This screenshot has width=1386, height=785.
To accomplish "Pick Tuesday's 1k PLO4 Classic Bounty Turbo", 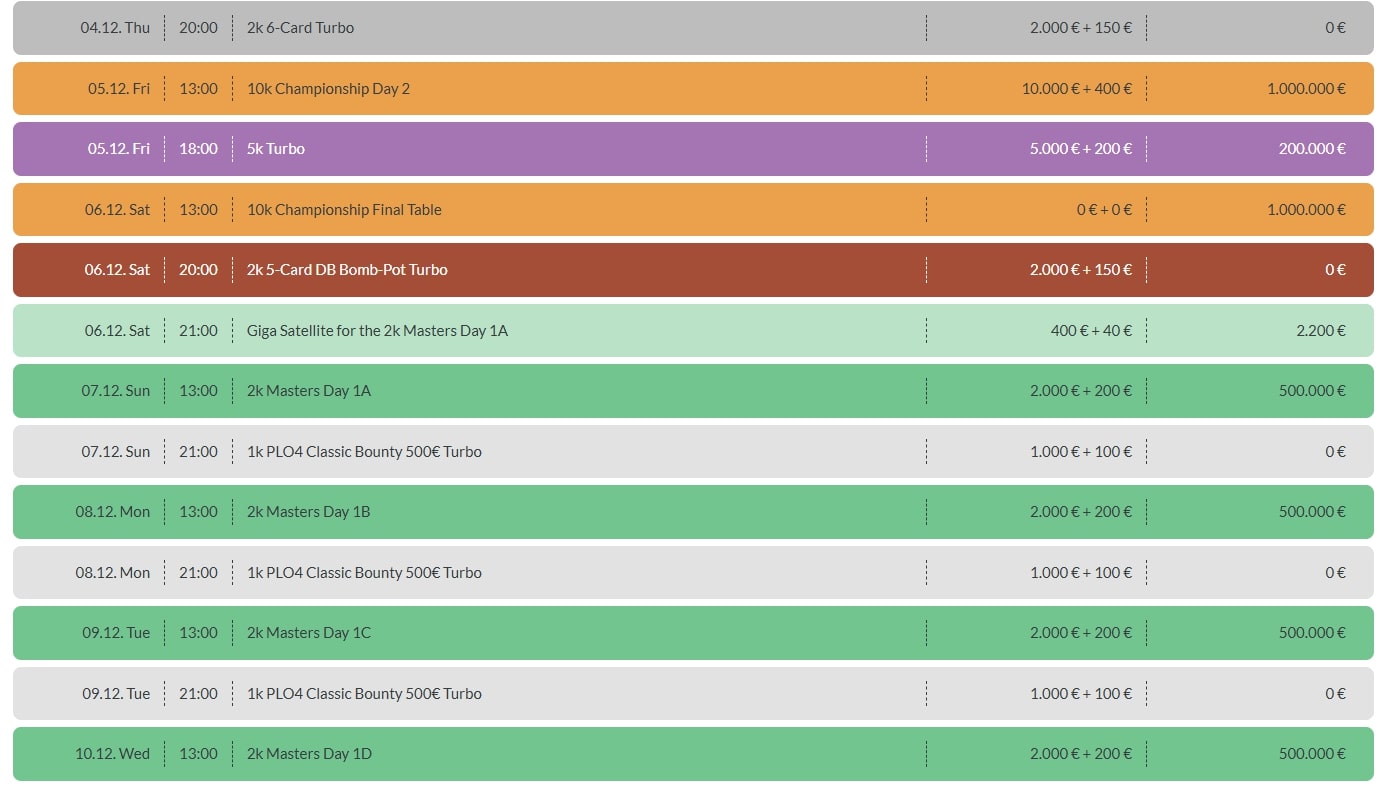I will click(364, 694).
